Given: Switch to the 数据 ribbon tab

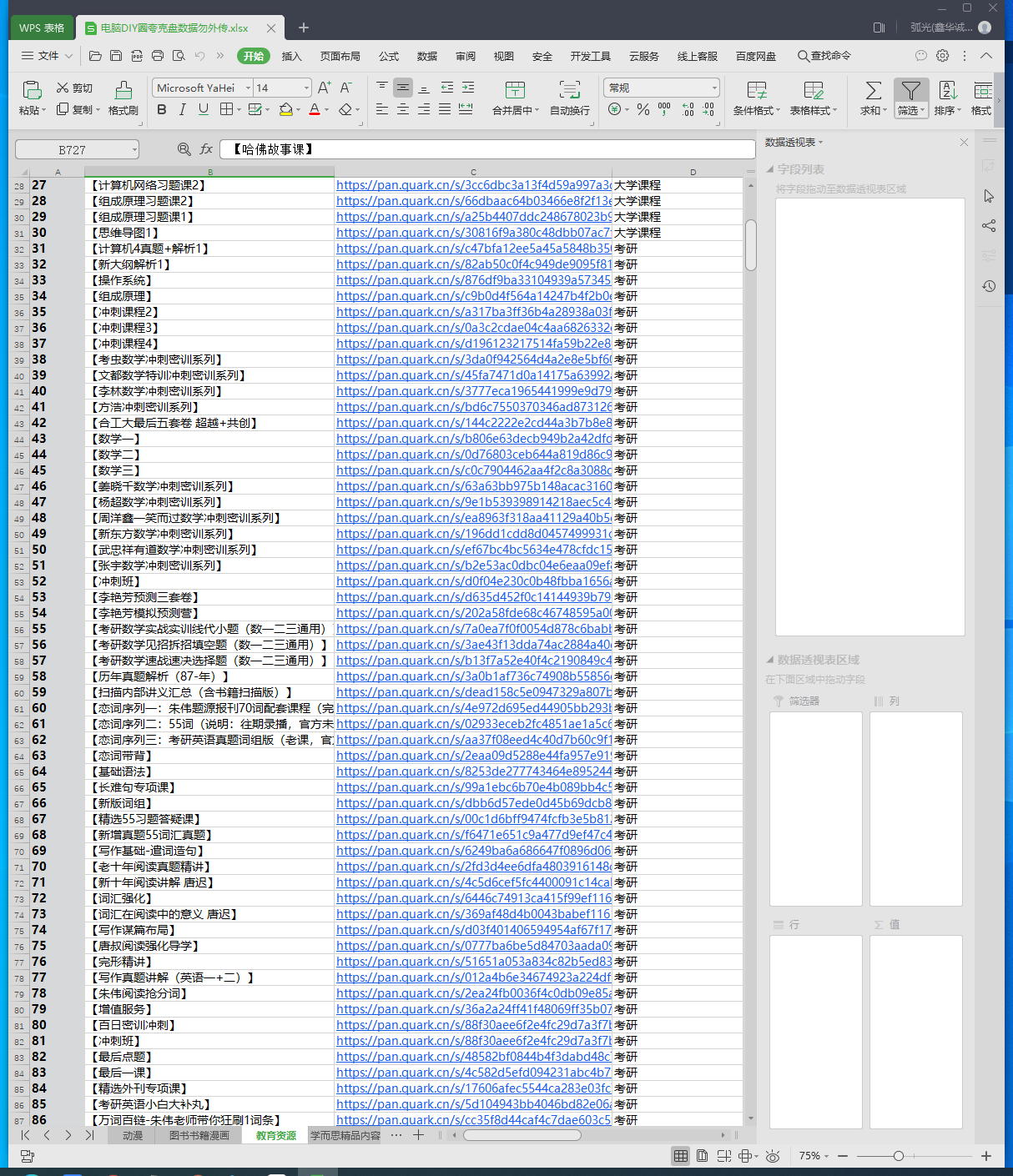Looking at the screenshot, I should [x=427, y=56].
